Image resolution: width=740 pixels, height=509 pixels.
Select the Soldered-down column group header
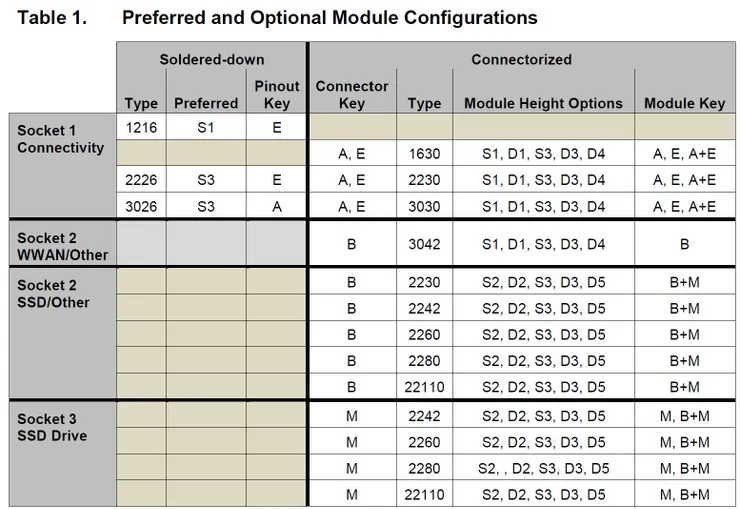pyautogui.click(x=212, y=59)
